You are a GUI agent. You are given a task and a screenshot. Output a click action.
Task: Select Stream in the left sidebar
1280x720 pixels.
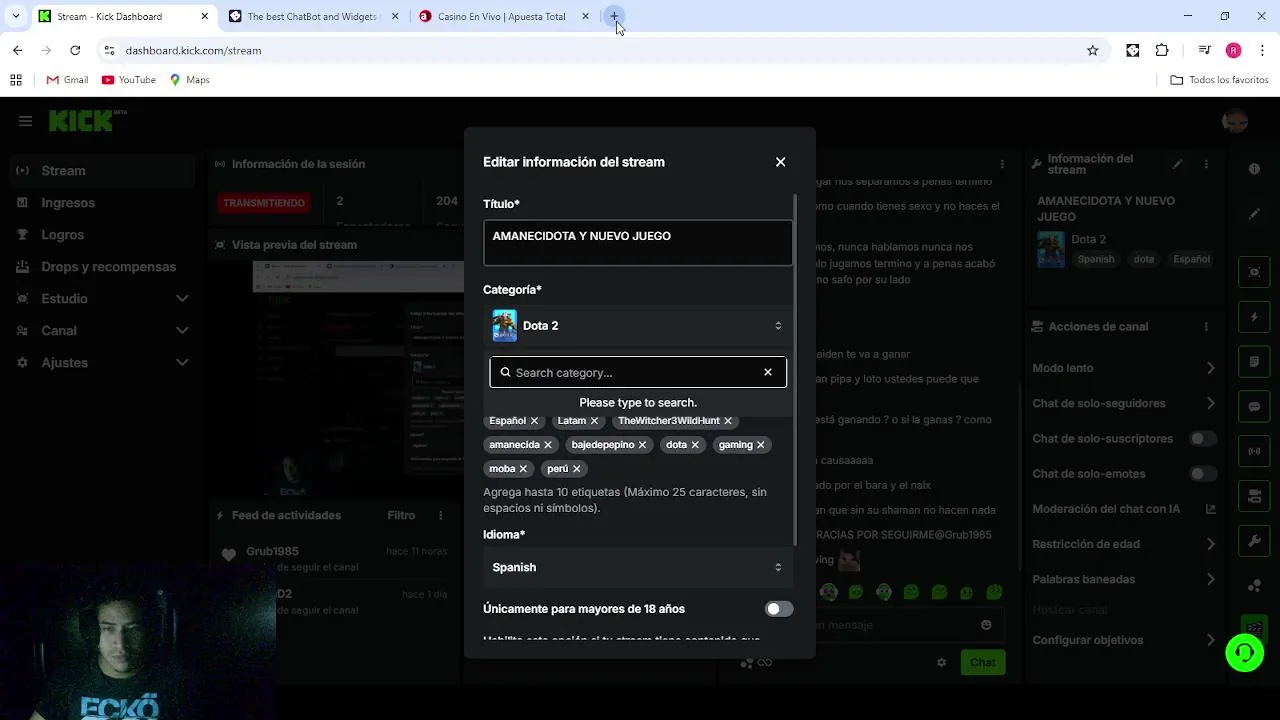(x=102, y=171)
